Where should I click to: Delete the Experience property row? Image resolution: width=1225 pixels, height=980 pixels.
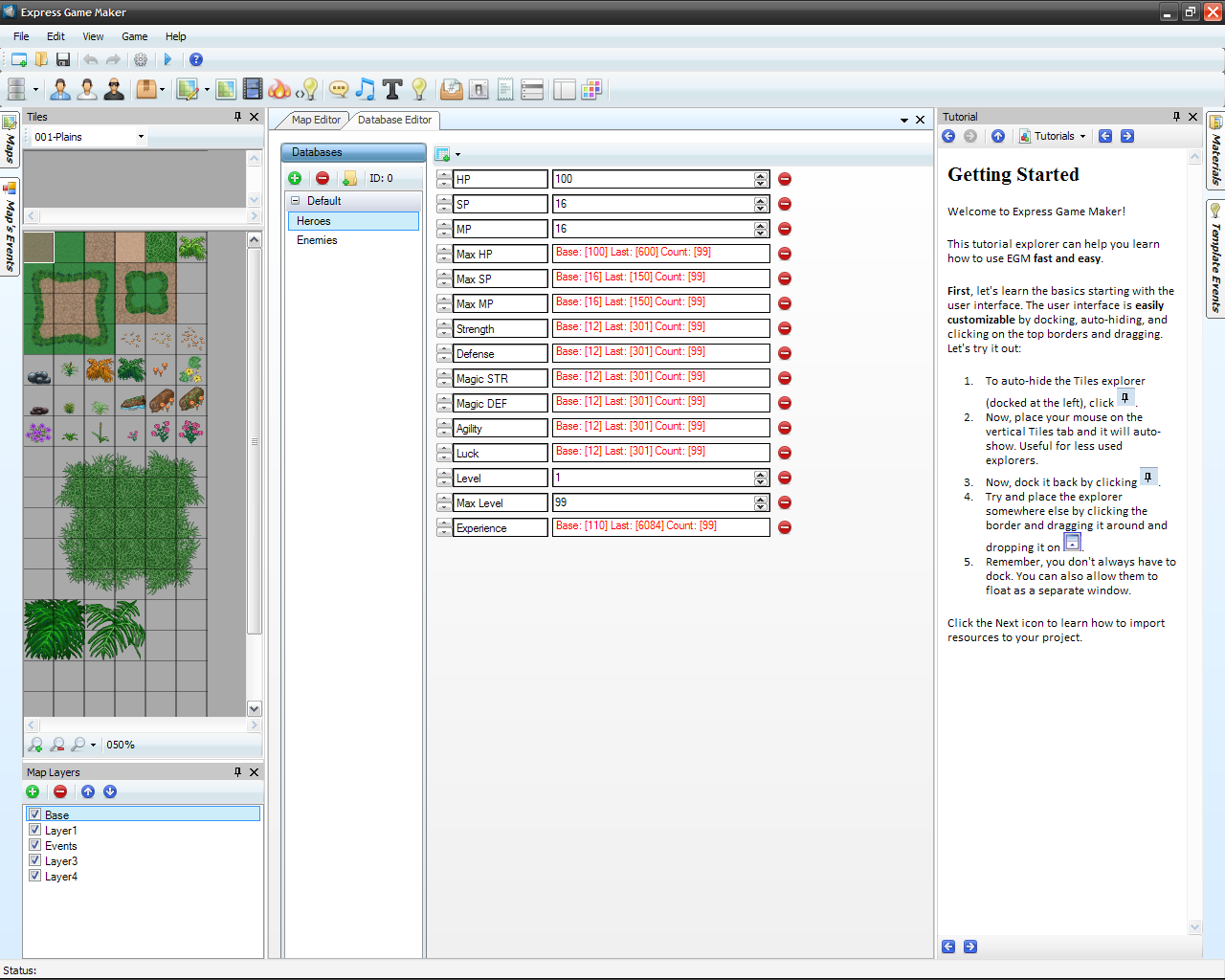point(785,527)
